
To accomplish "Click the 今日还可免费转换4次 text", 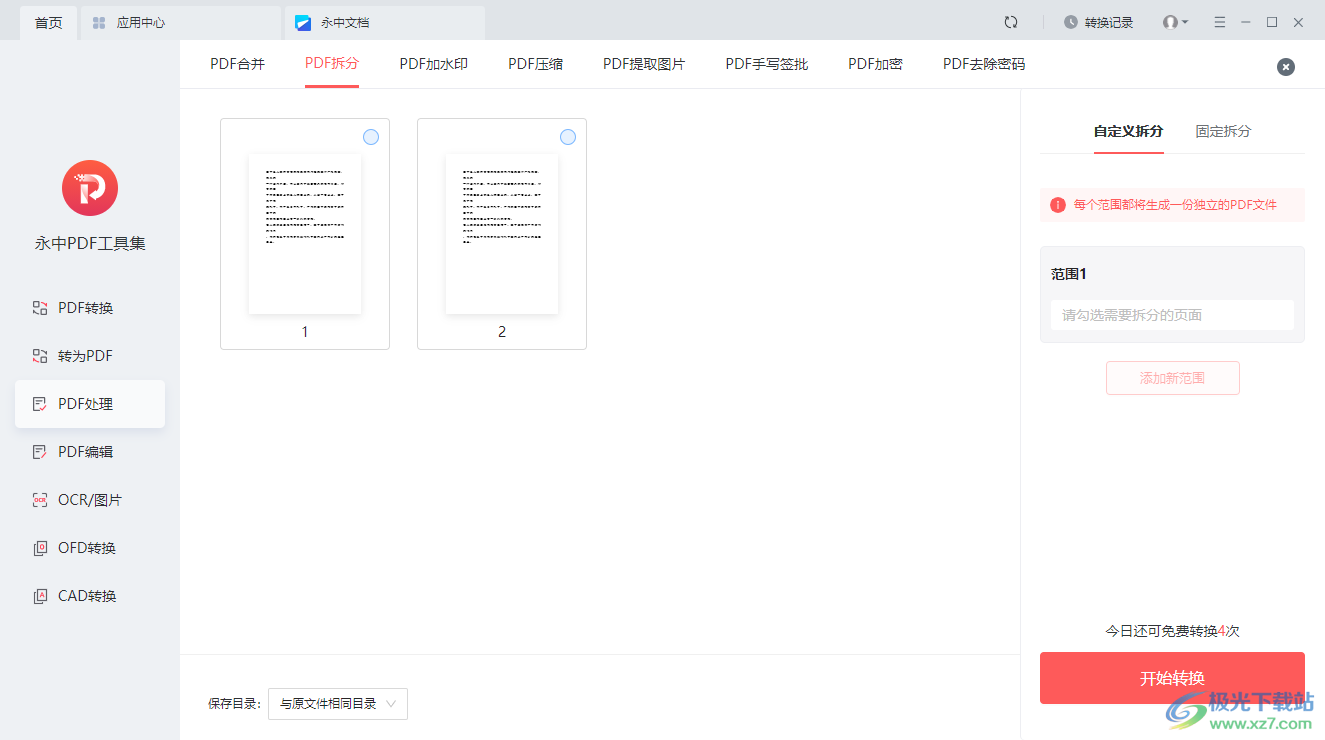I will click(1172, 631).
